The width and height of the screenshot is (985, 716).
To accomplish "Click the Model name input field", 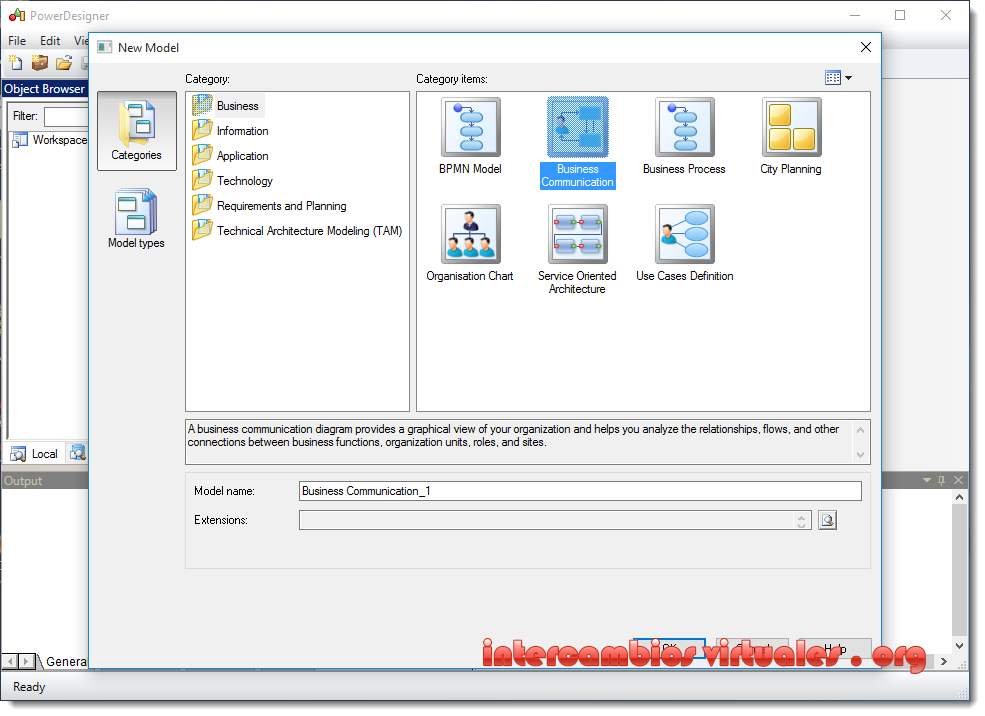I will 580,491.
